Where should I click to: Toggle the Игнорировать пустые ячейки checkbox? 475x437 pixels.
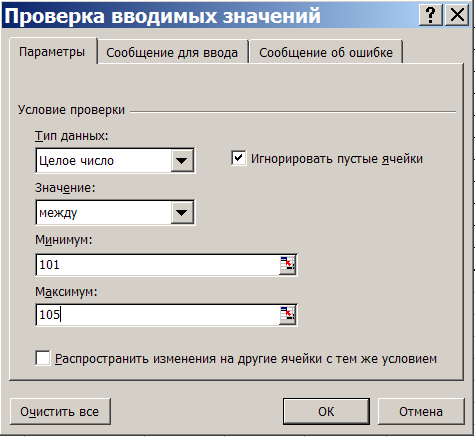coord(239,158)
